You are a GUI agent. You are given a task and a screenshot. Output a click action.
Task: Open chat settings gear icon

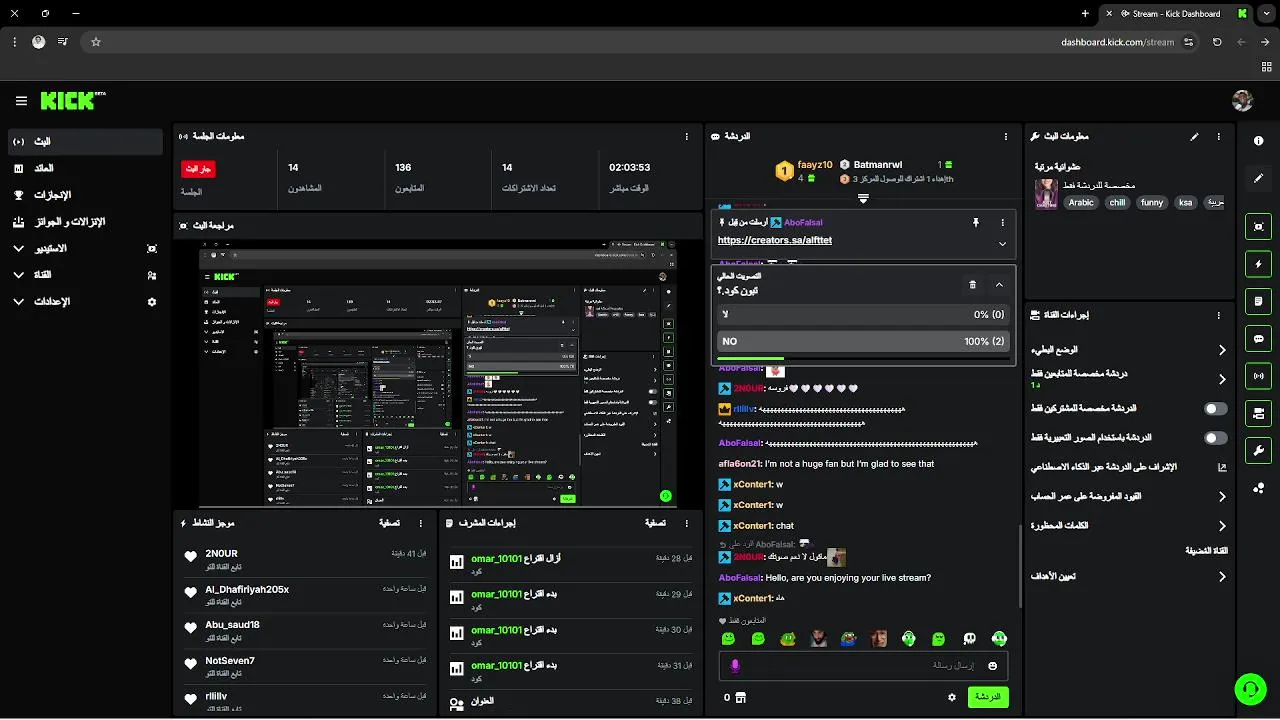pyautogui.click(x=952, y=697)
